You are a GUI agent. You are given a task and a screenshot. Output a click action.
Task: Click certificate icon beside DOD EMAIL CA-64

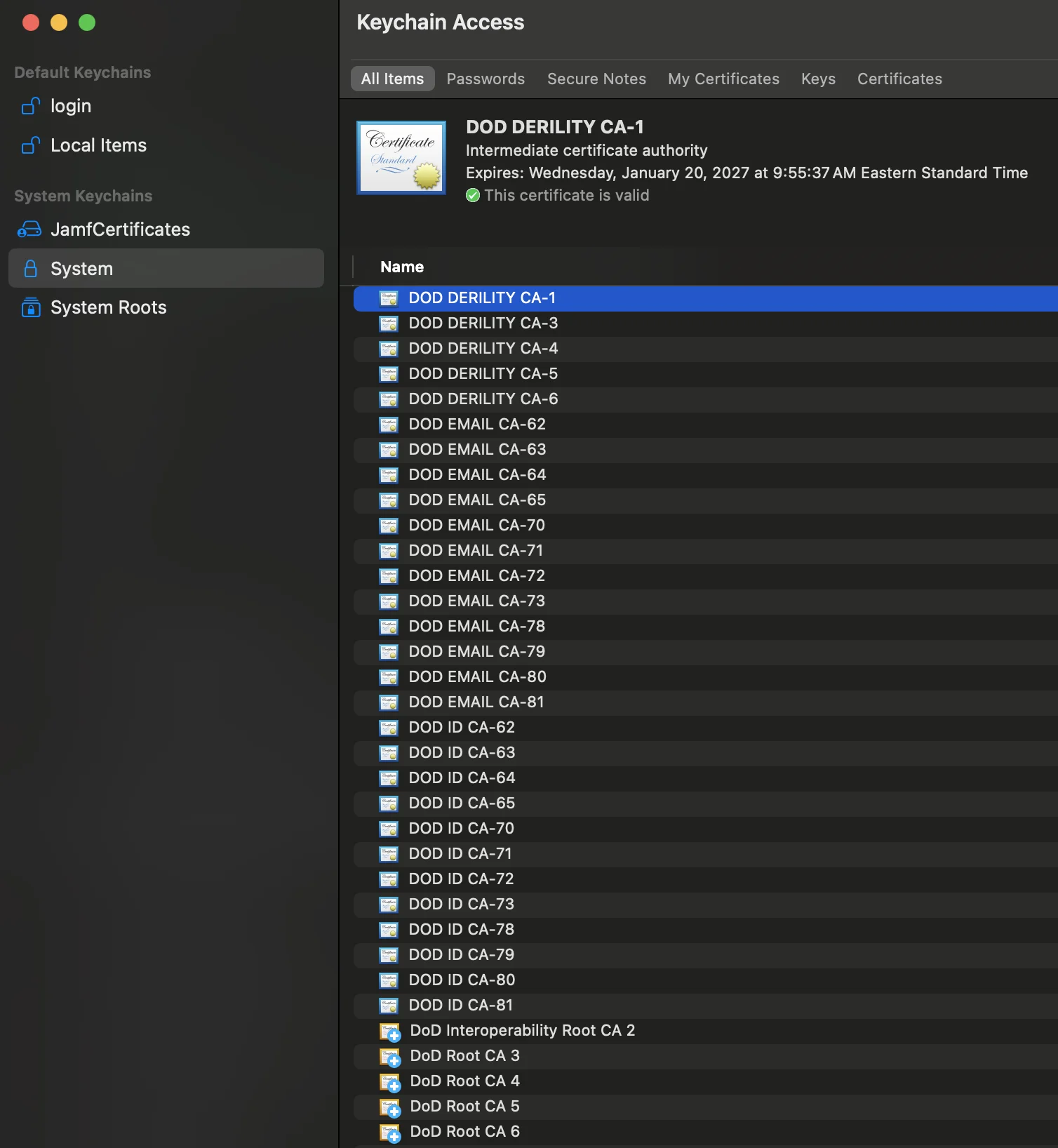coord(389,475)
